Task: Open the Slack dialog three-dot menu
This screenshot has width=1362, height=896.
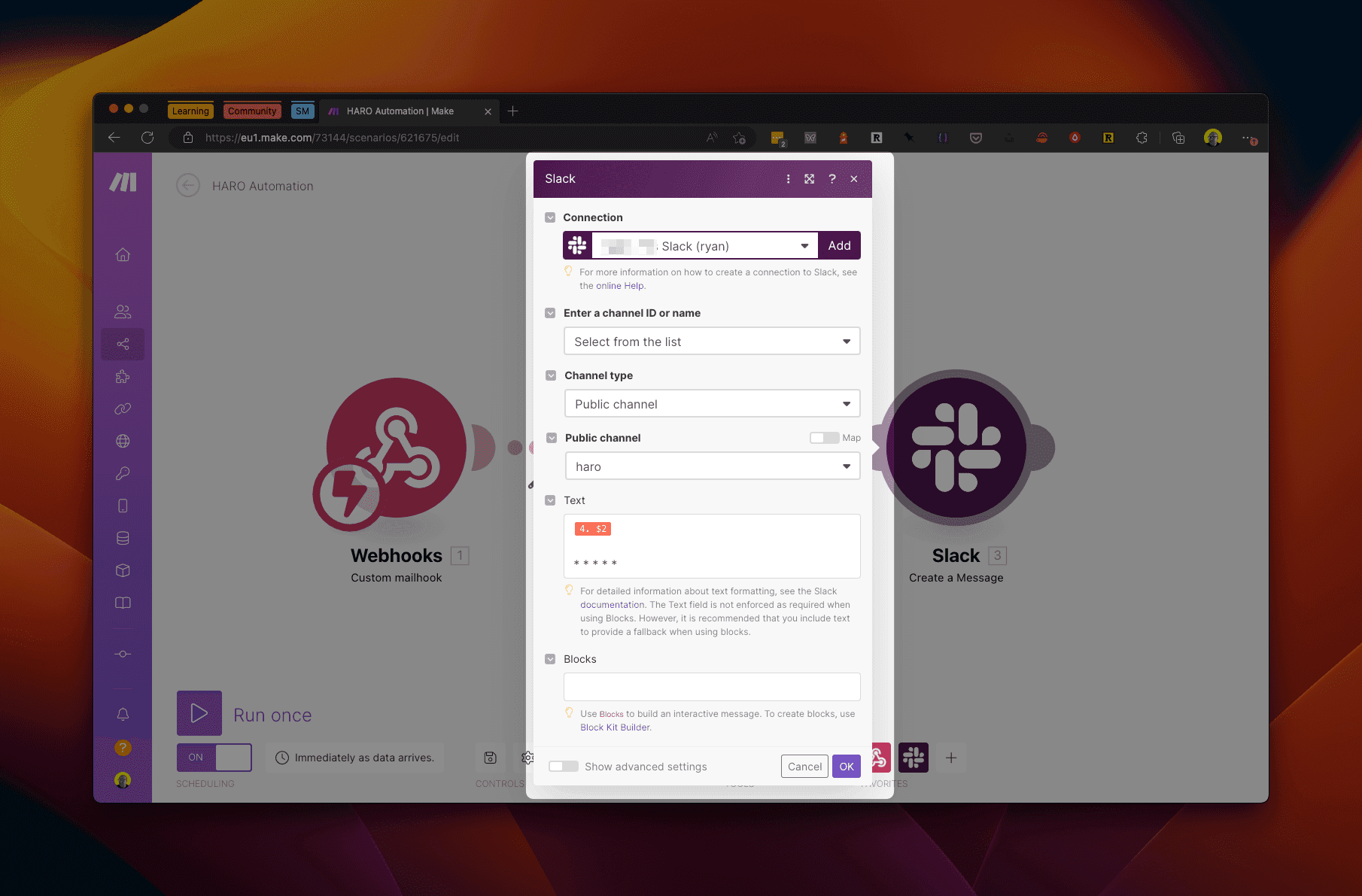Action: (788, 179)
